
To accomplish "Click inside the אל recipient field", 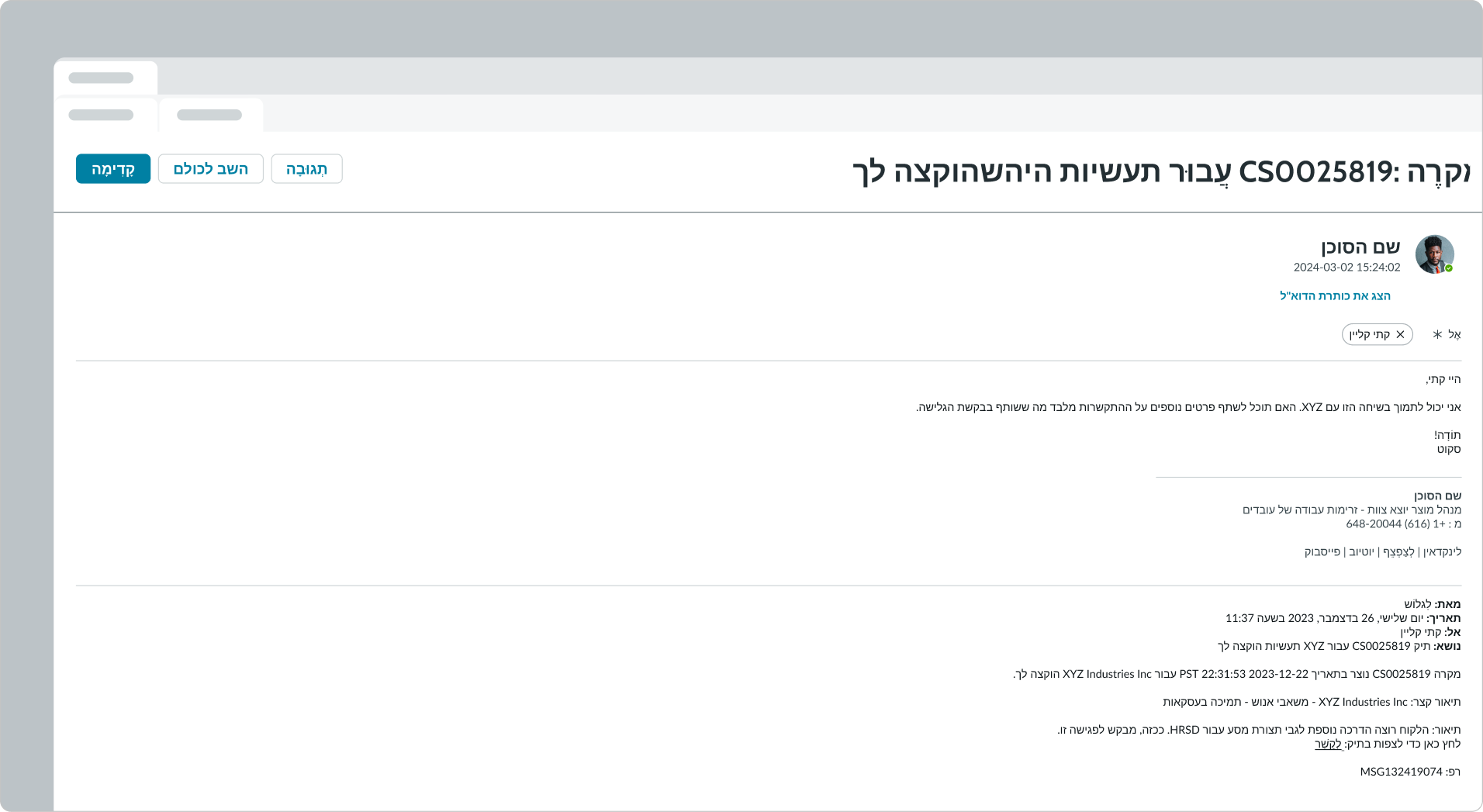I will 1280,334.
